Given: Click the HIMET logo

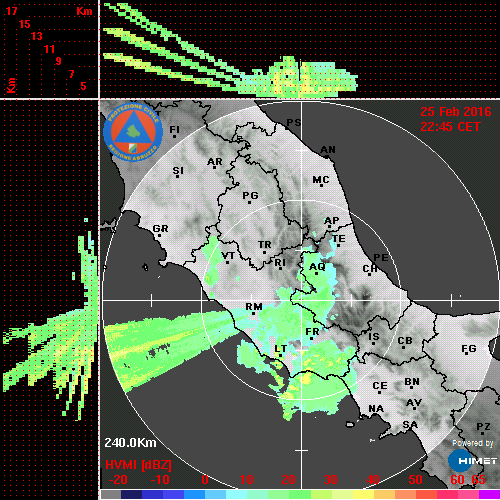Looking at the screenshot, I should [x=472, y=461].
